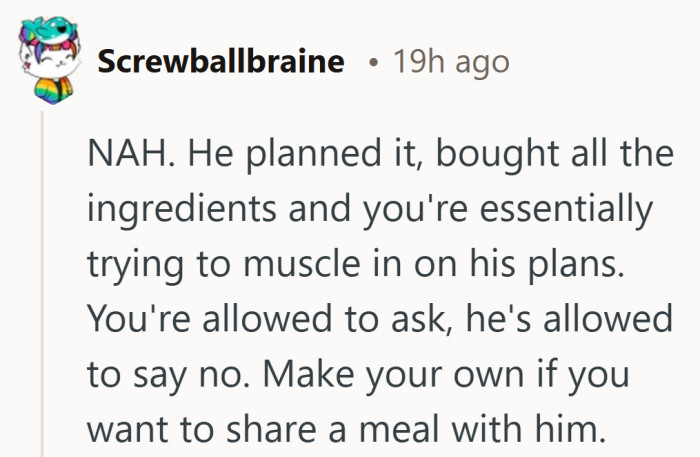Click "You're" at the start of line four
The height and width of the screenshot is (457, 700).
[x=133, y=321]
